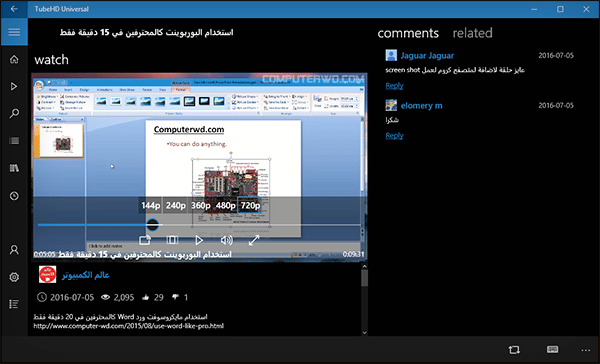The width and height of the screenshot is (600, 364).
Task: Open the account user icon
Action: (x=14, y=250)
